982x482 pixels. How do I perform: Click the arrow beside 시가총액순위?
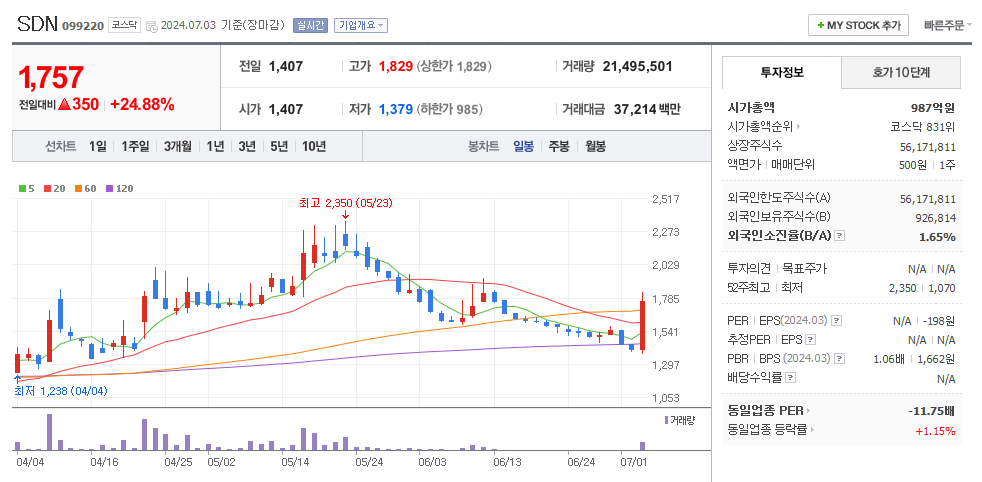(798, 127)
